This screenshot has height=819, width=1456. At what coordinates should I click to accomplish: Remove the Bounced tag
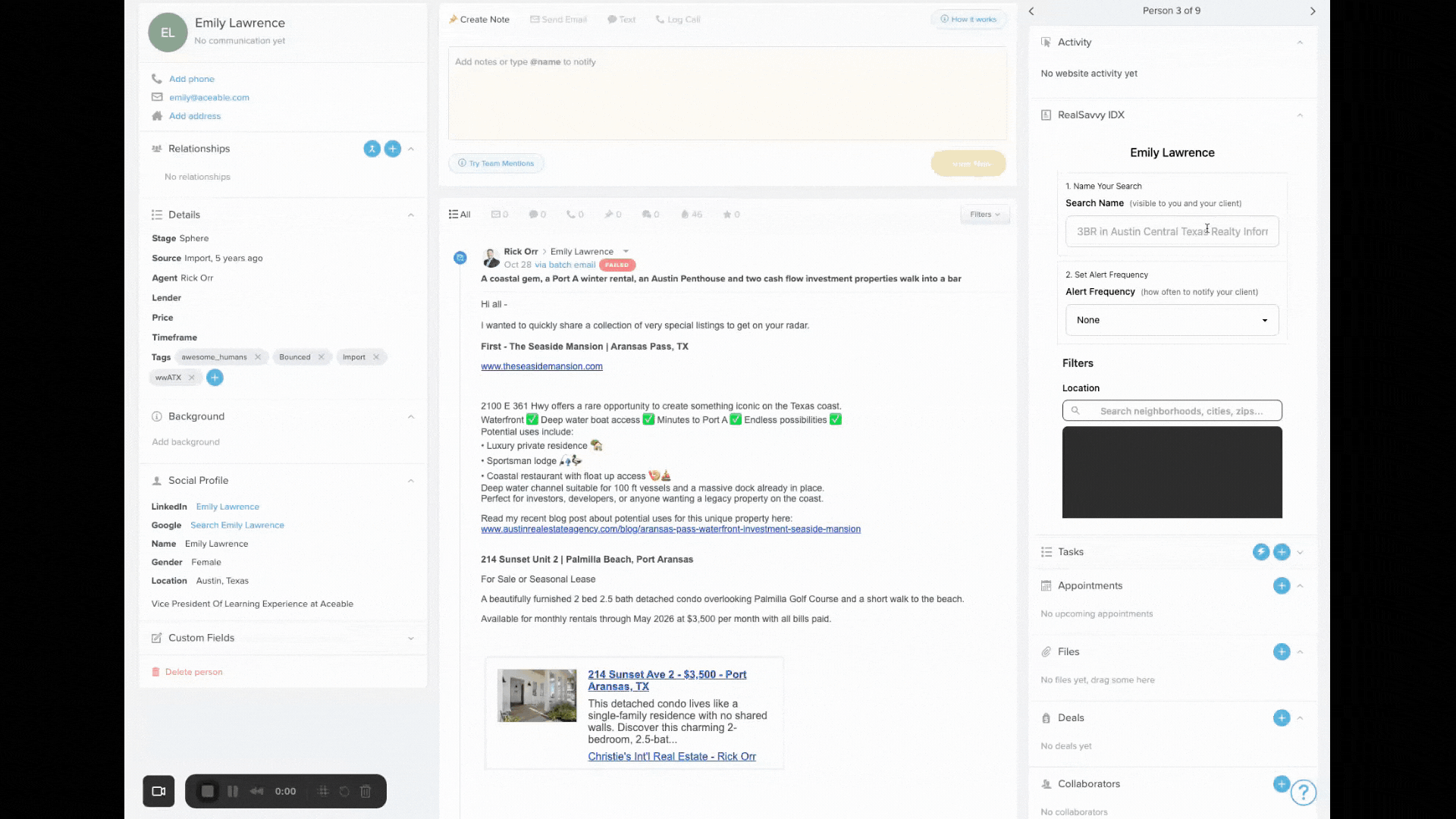[x=322, y=356]
